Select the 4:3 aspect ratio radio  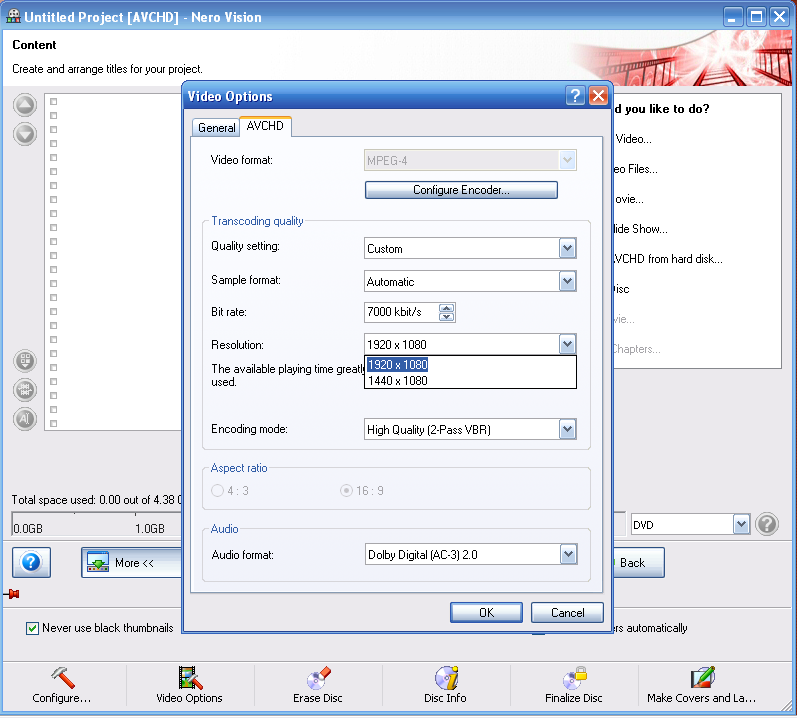click(x=218, y=490)
